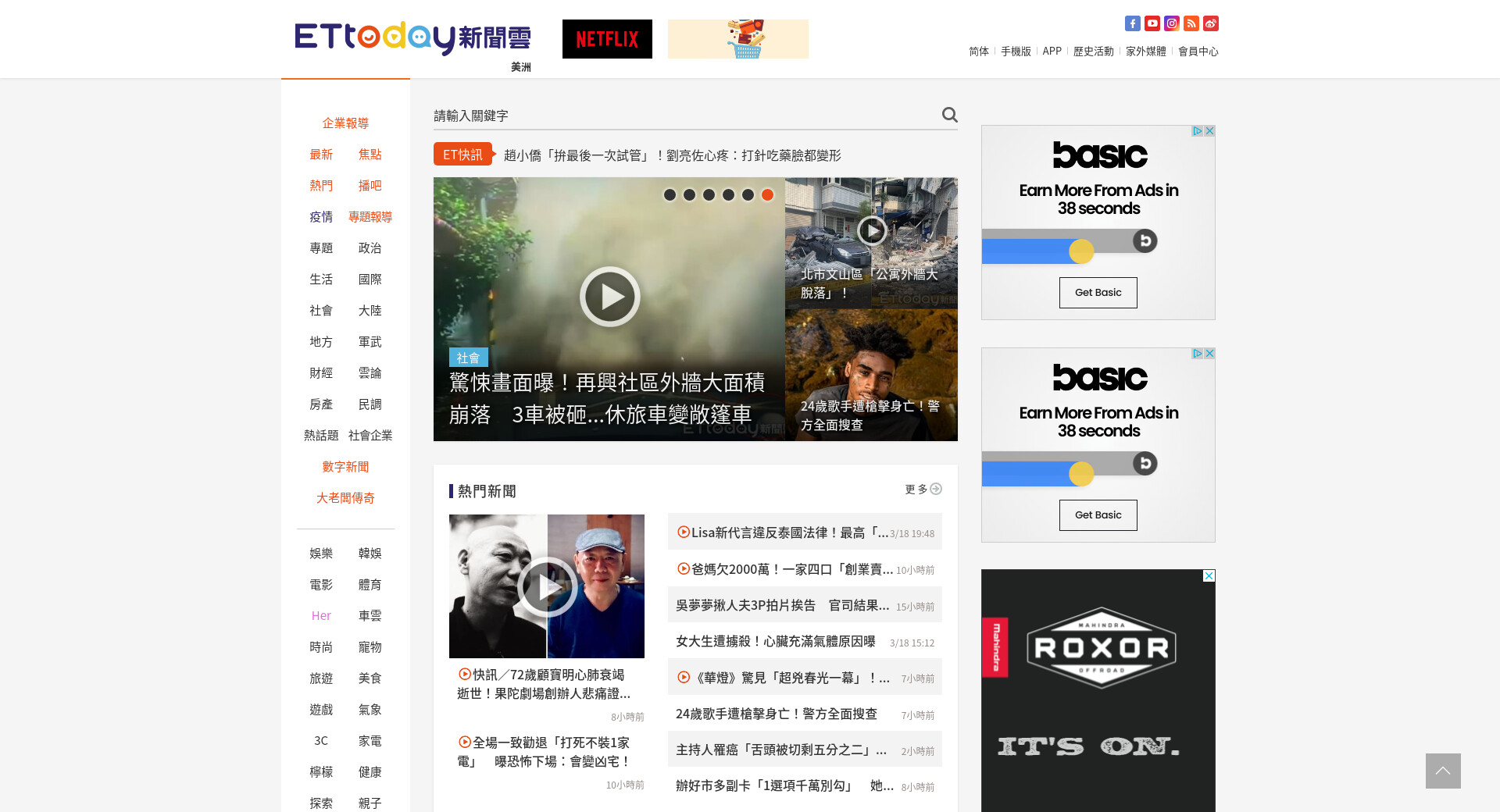The height and width of the screenshot is (812, 1500).
Task: Open AdChoices info on first Basic ad
Action: coord(1196,131)
